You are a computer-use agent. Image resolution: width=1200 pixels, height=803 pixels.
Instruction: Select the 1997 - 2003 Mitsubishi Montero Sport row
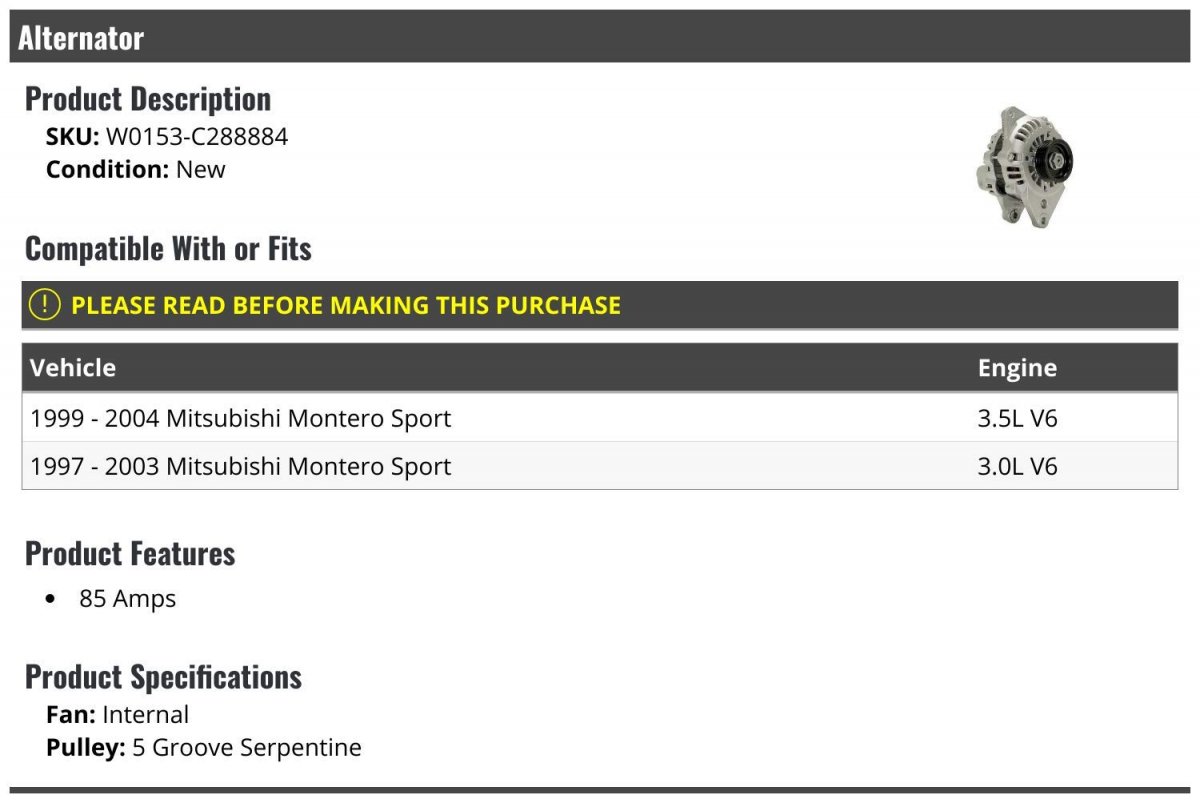click(x=241, y=466)
